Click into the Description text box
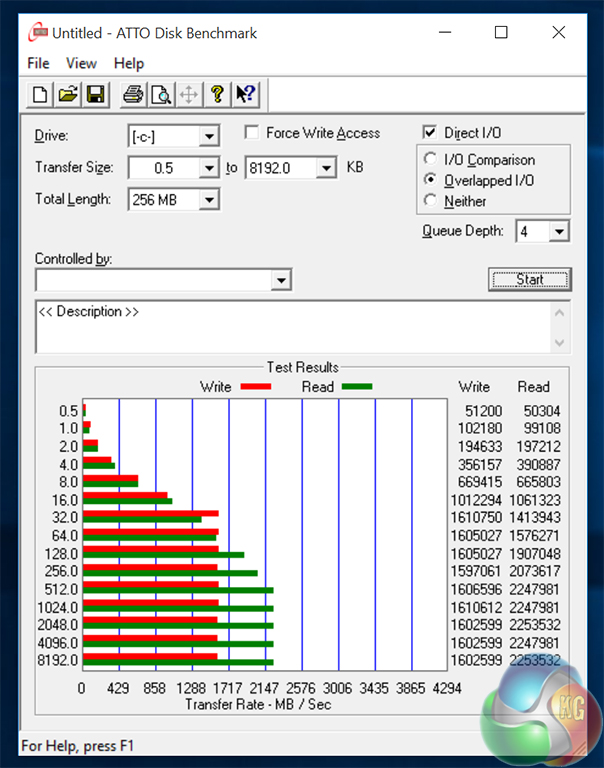The image size is (604, 768). (x=292, y=327)
